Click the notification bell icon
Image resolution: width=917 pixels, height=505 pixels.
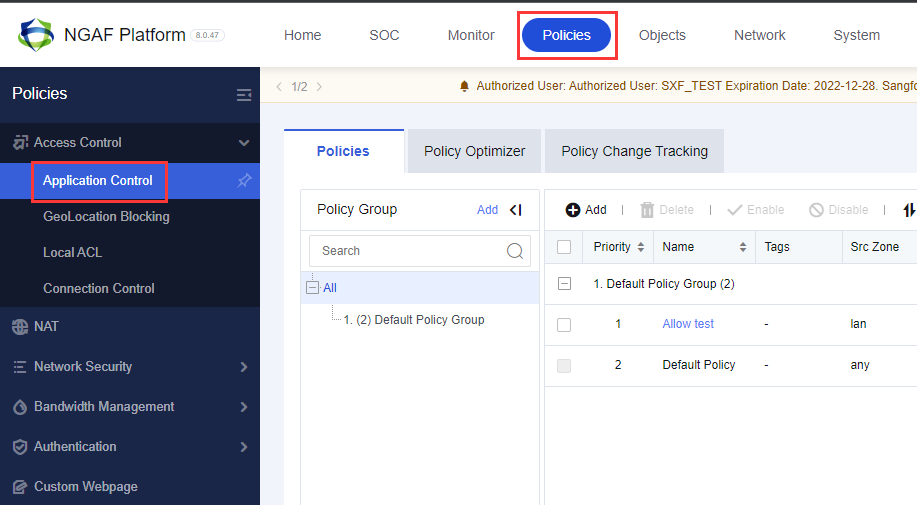click(464, 87)
